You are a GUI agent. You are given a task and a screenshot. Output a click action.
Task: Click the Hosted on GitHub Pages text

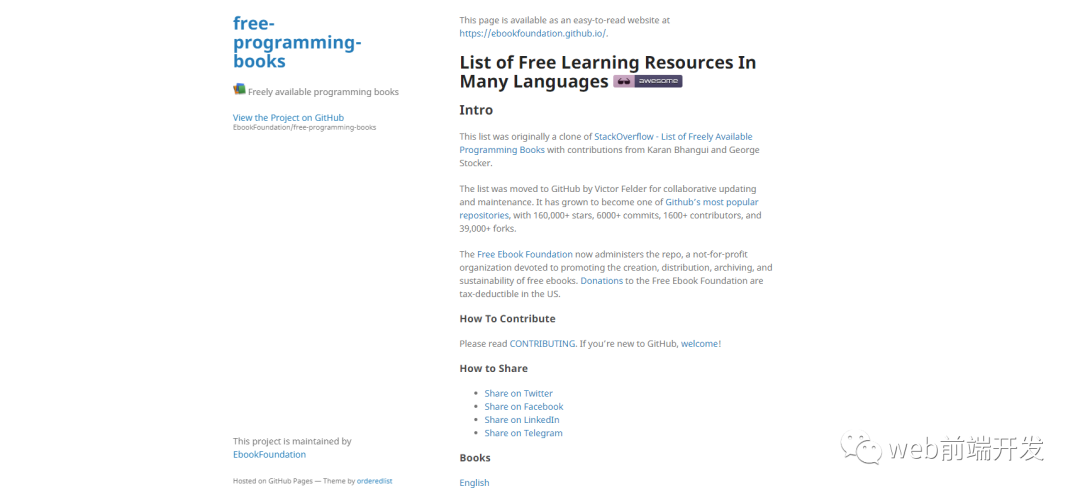[272, 482]
